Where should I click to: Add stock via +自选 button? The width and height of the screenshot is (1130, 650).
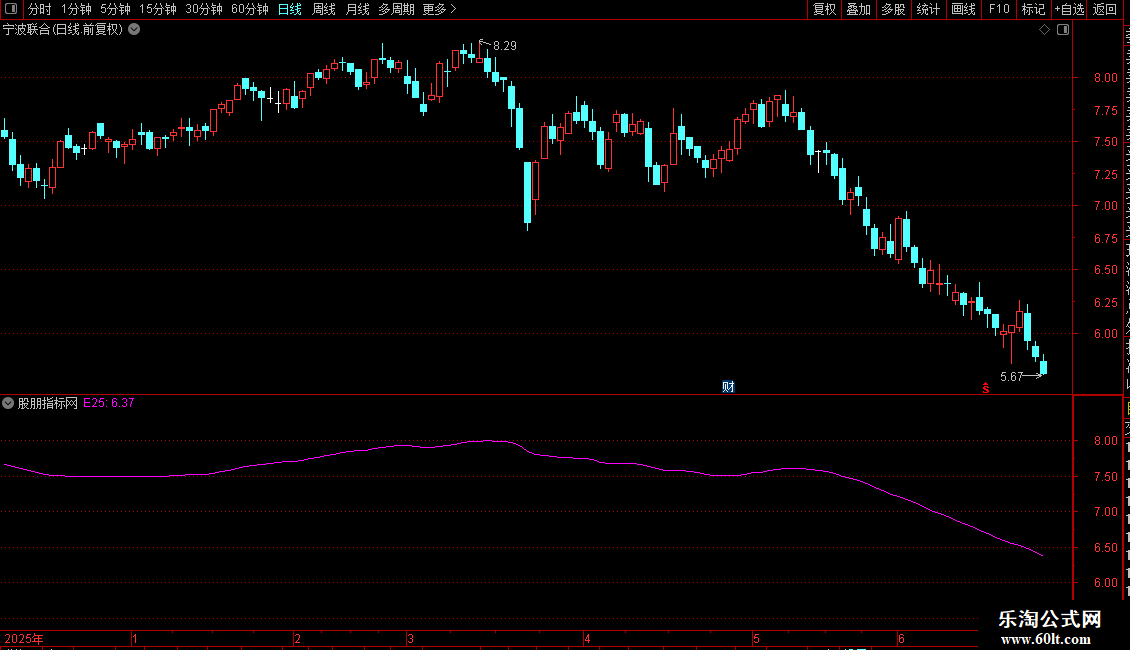[1069, 9]
